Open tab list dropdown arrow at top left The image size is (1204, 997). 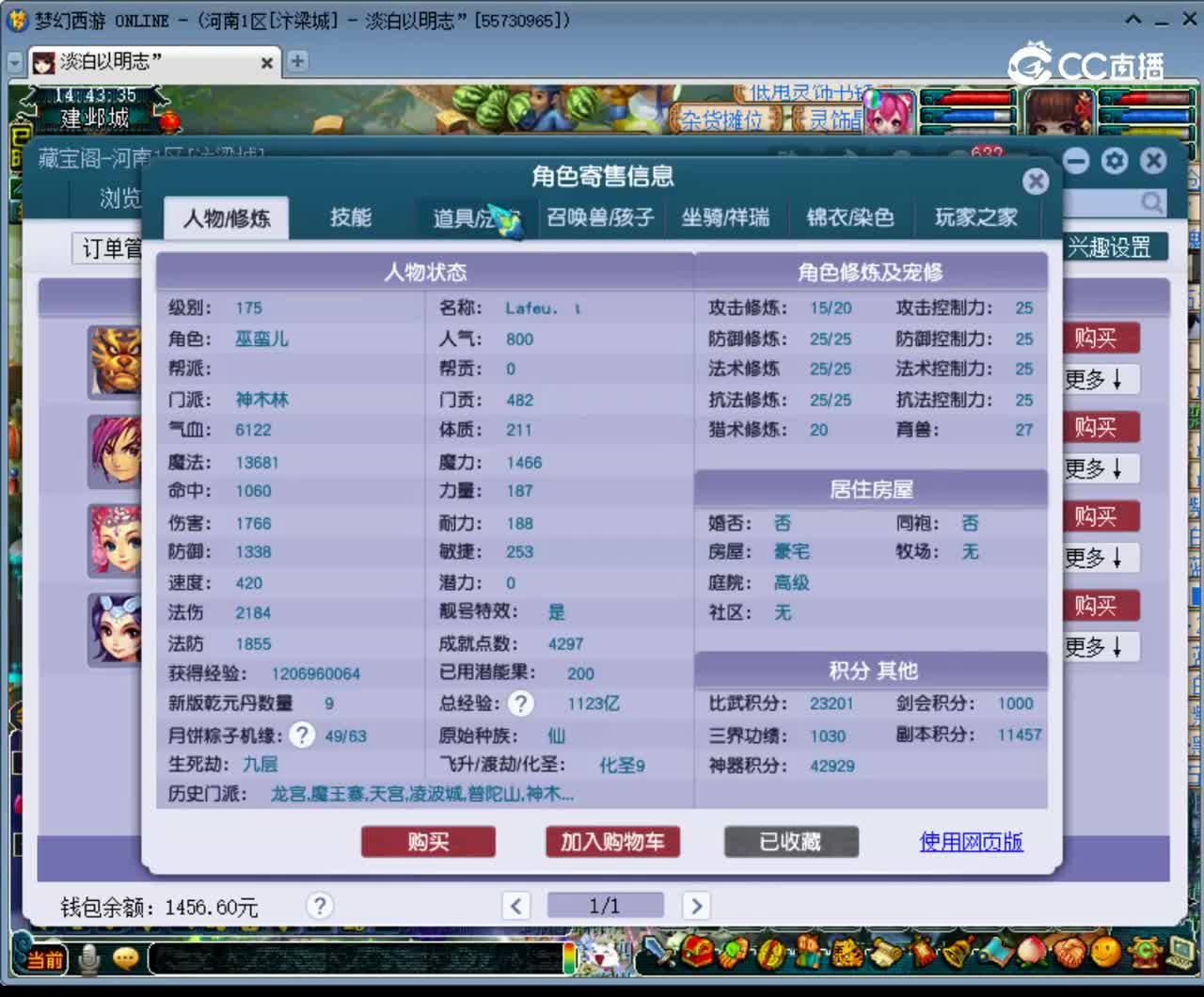click(x=15, y=62)
